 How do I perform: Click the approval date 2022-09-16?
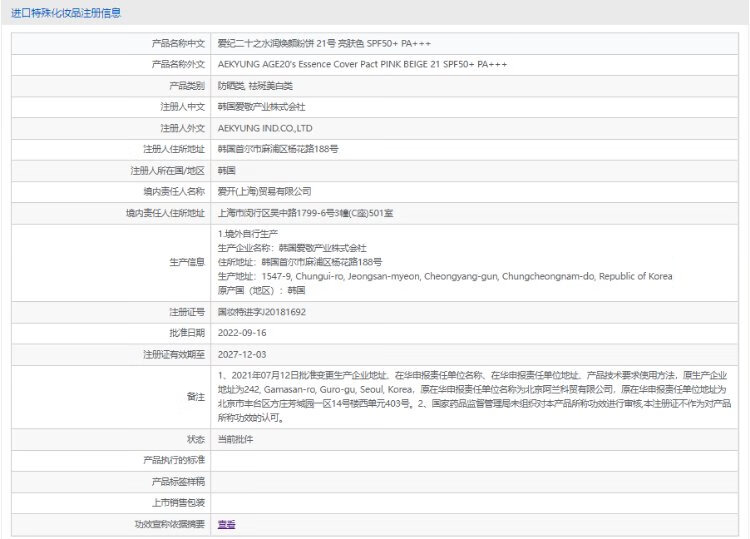pos(241,333)
